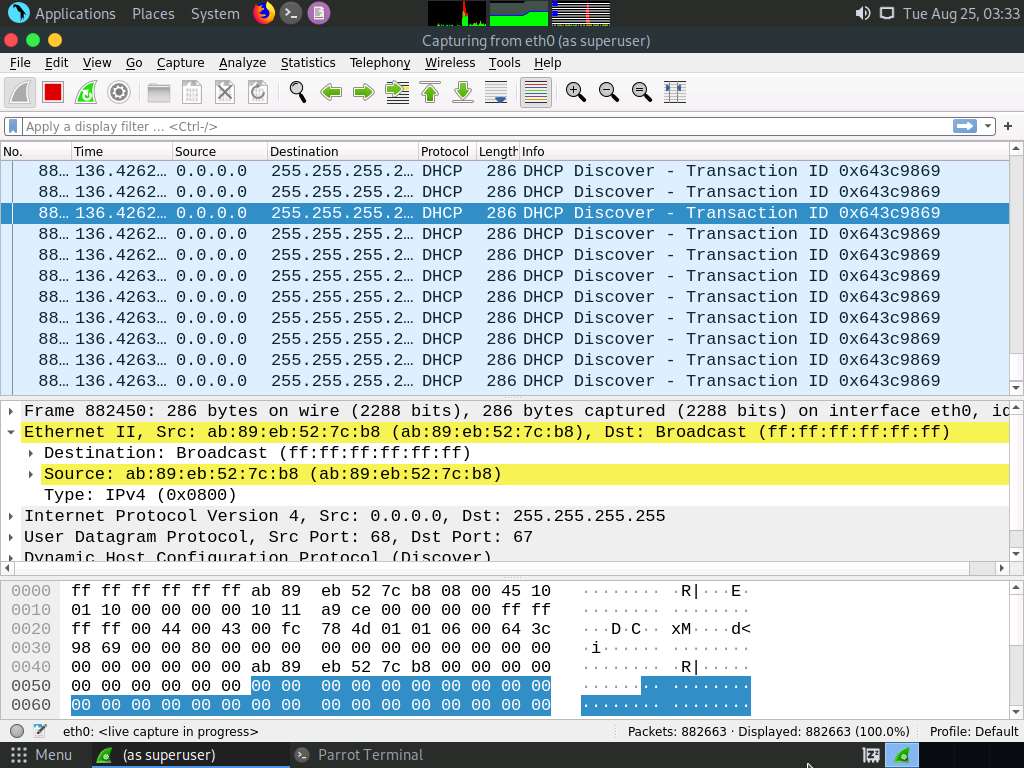Zoom out the main window text
Image resolution: width=1024 pixels, height=768 pixels.
pos(609,92)
